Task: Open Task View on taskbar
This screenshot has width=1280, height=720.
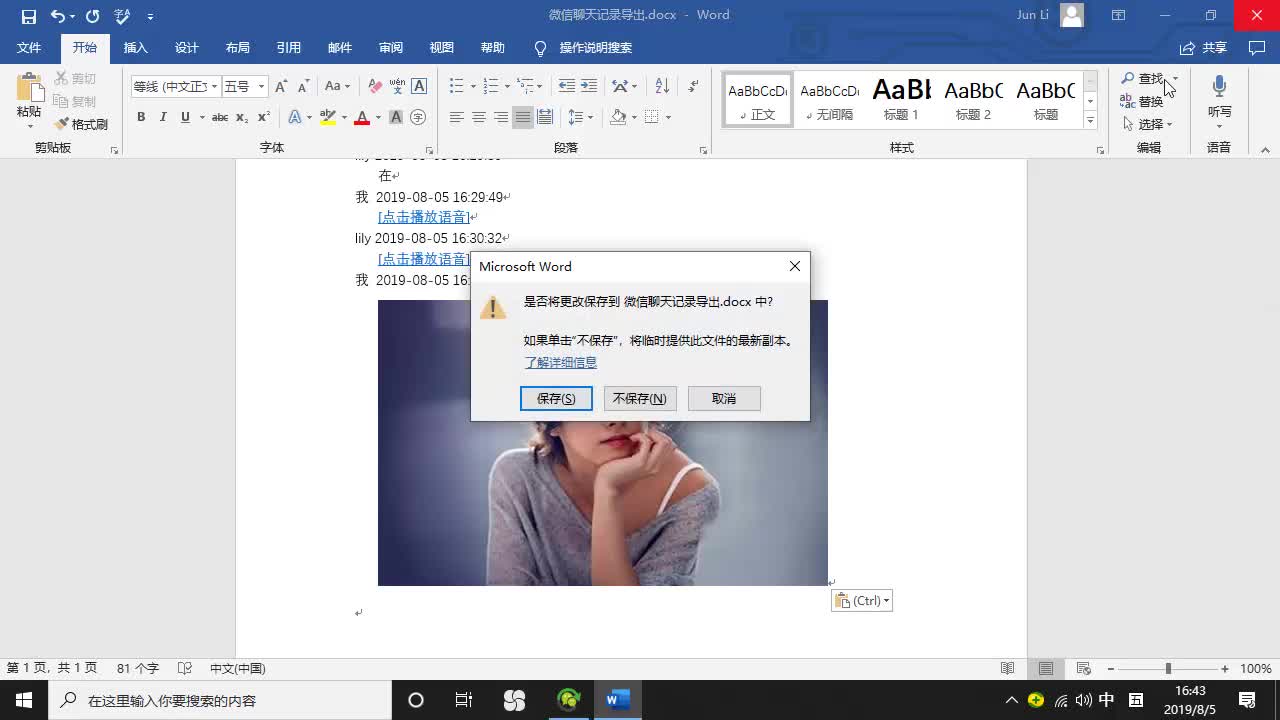Action: coord(464,700)
